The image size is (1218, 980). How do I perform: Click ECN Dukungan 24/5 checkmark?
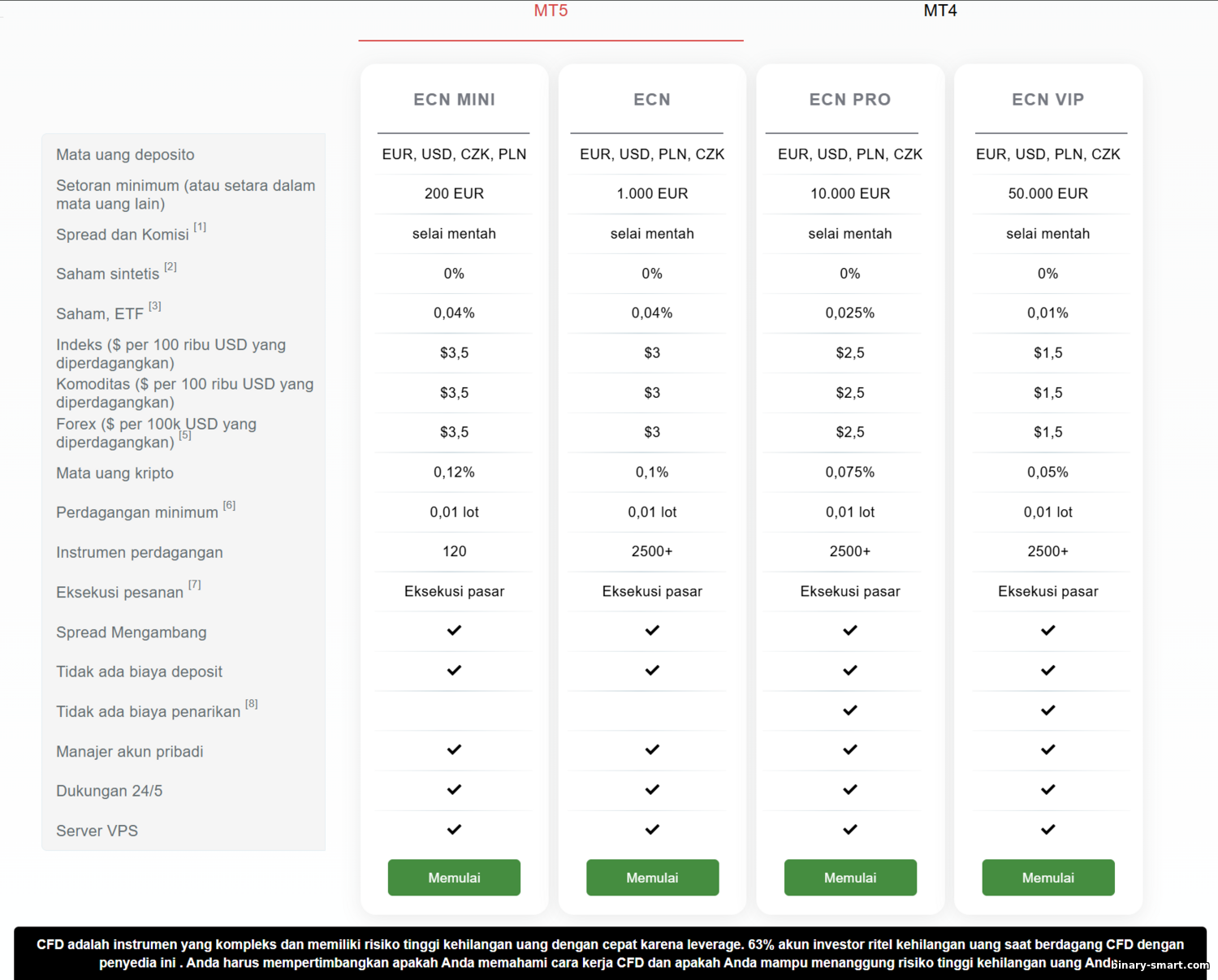tap(652, 790)
